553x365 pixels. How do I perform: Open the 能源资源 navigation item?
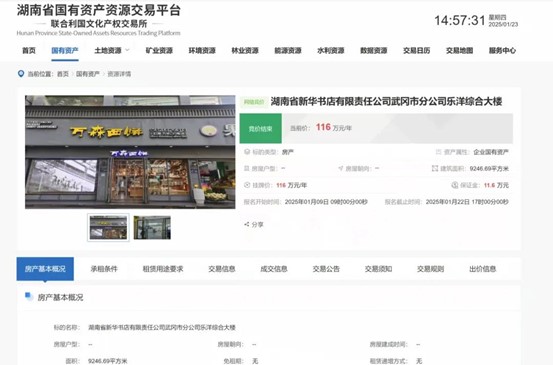(x=288, y=50)
